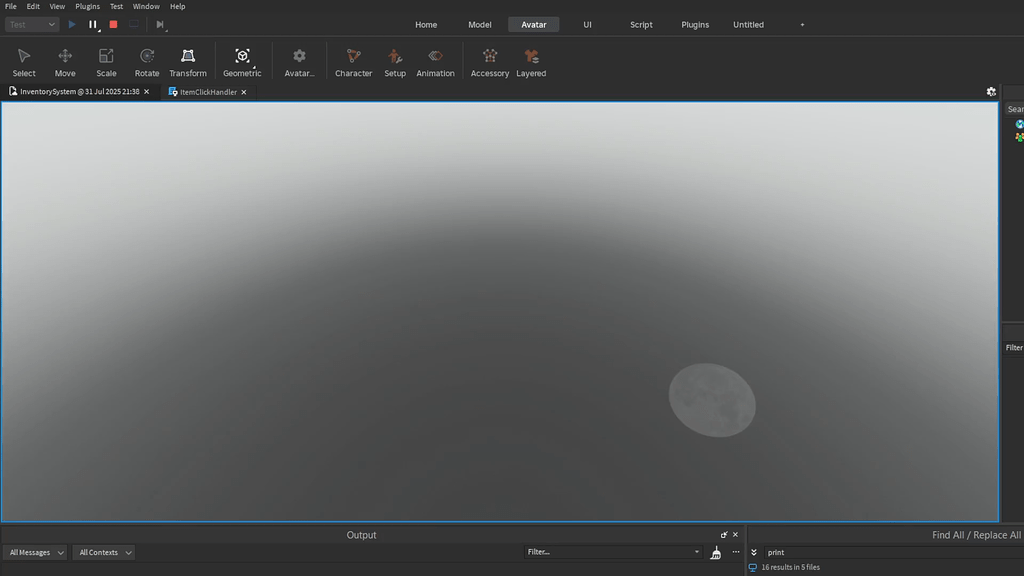Select the Move tool
Screen dimensions: 1024x576
tap(64, 60)
